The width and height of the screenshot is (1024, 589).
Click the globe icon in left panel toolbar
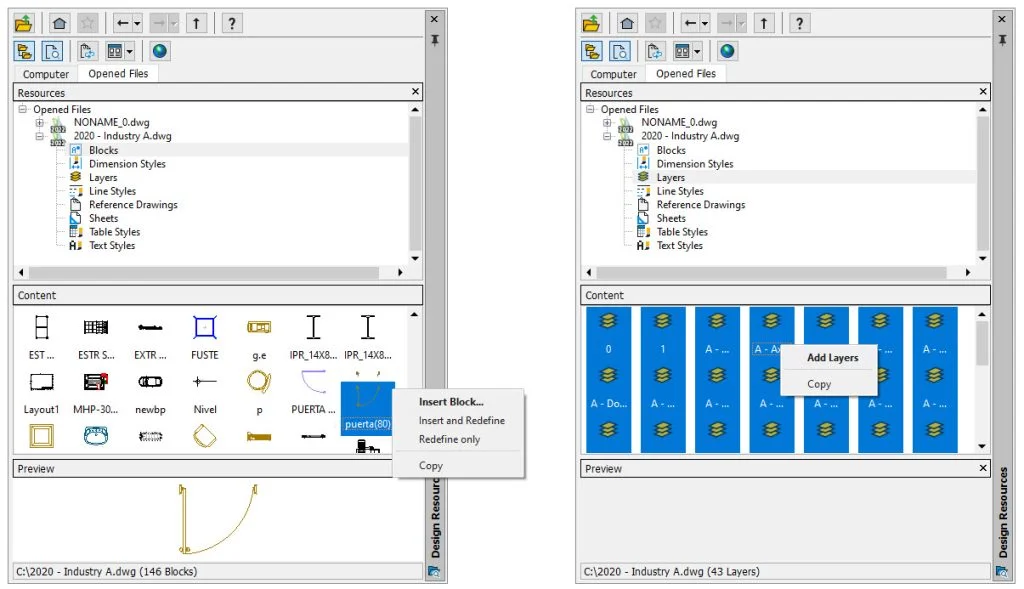pyautogui.click(x=160, y=51)
